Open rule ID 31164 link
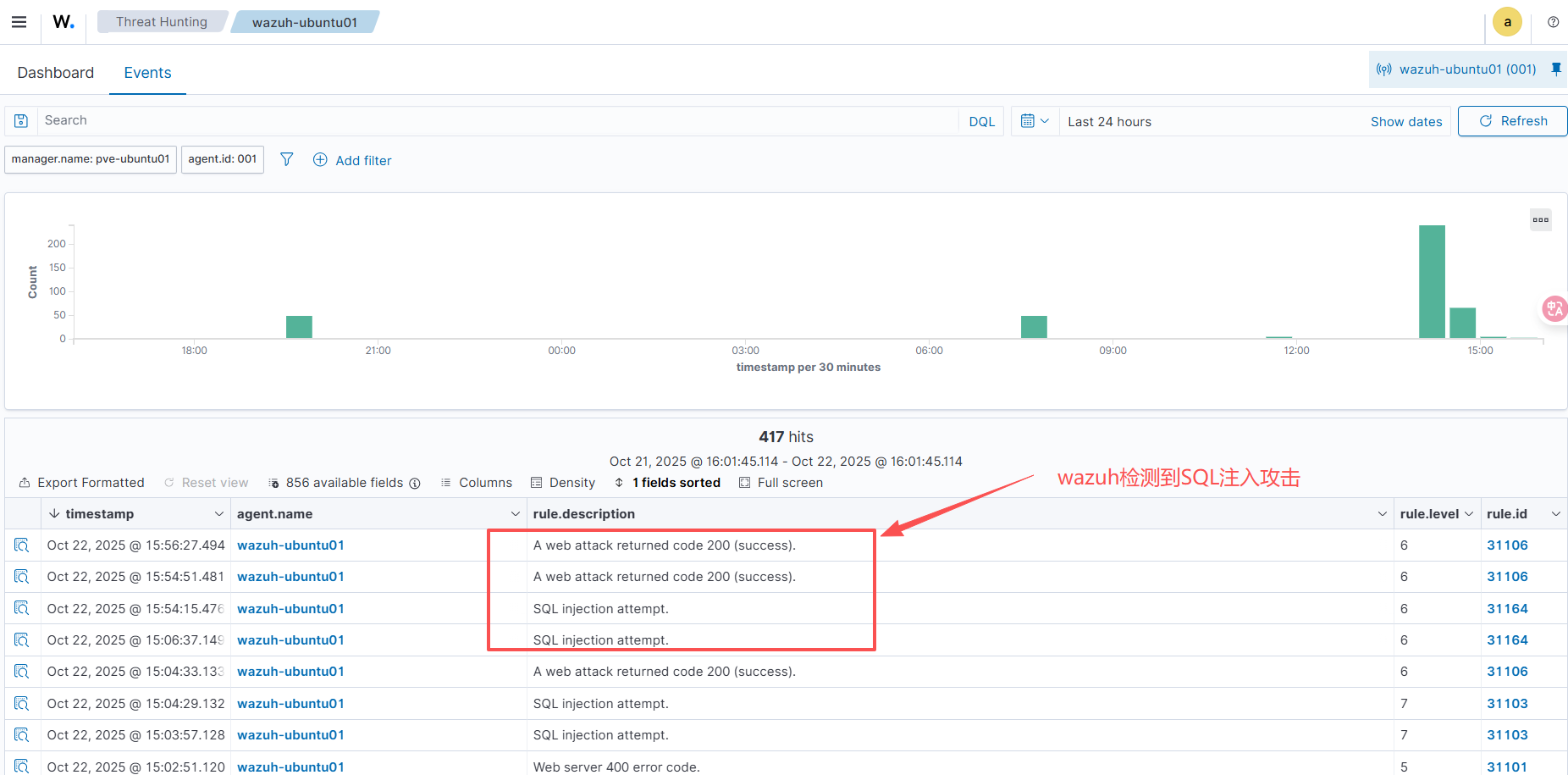This screenshot has width=1568, height=775. [1507, 609]
